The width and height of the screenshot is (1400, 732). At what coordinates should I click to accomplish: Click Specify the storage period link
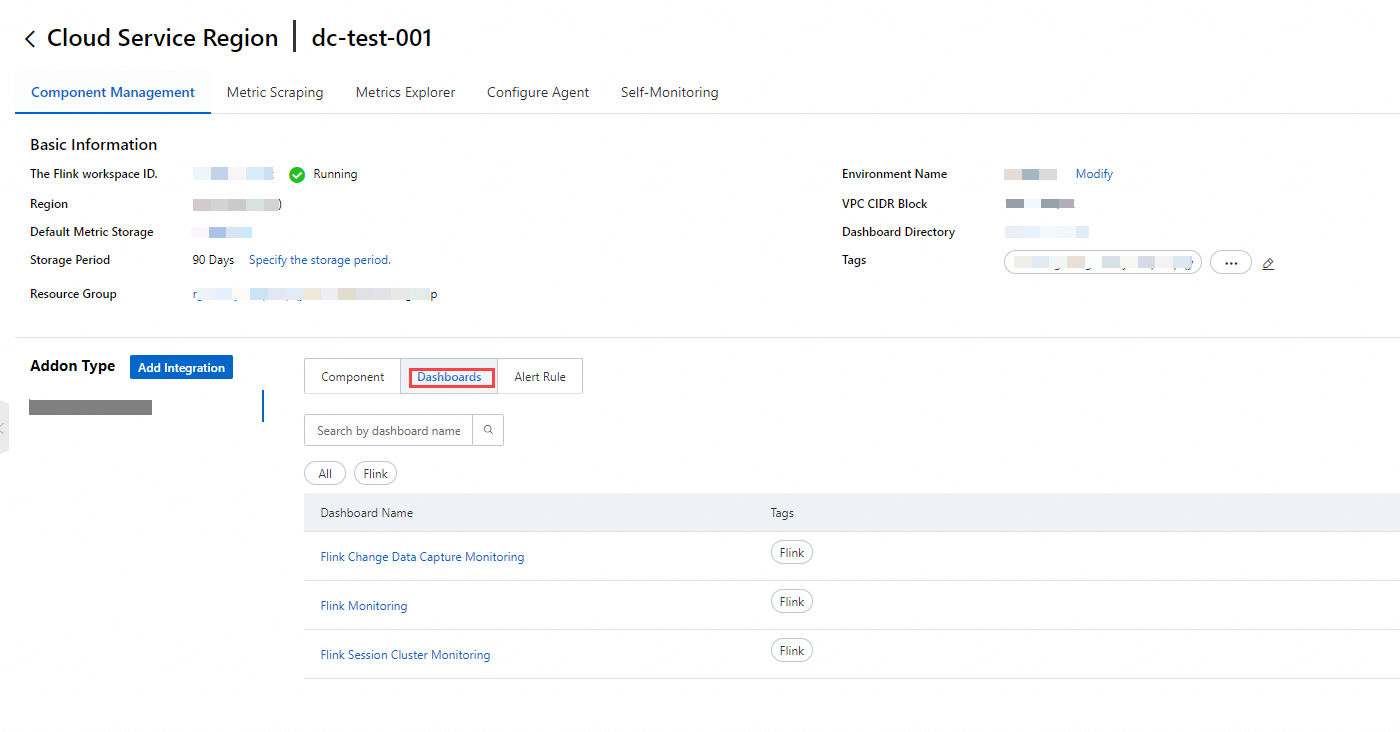tap(319, 260)
